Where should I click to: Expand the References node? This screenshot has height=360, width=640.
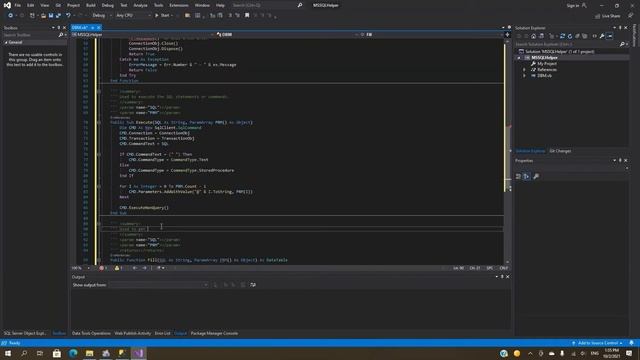pyautogui.click(x=525, y=70)
